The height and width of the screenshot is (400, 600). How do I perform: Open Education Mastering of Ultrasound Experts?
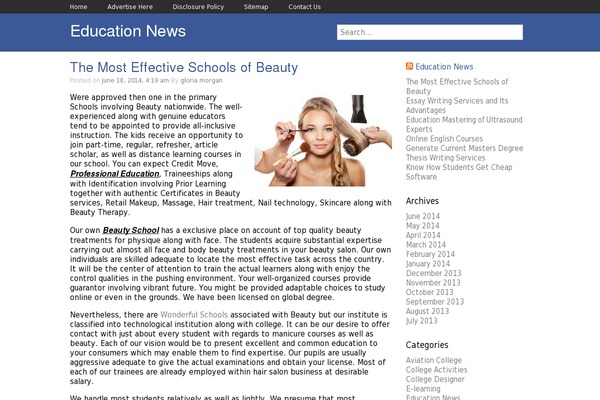pos(464,124)
